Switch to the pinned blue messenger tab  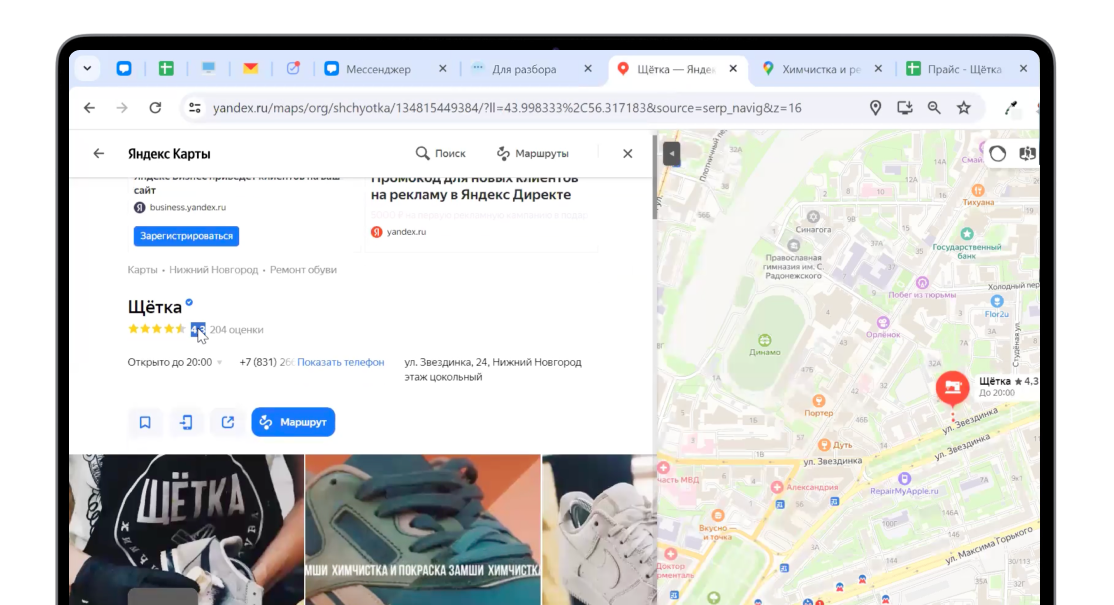tap(124, 69)
